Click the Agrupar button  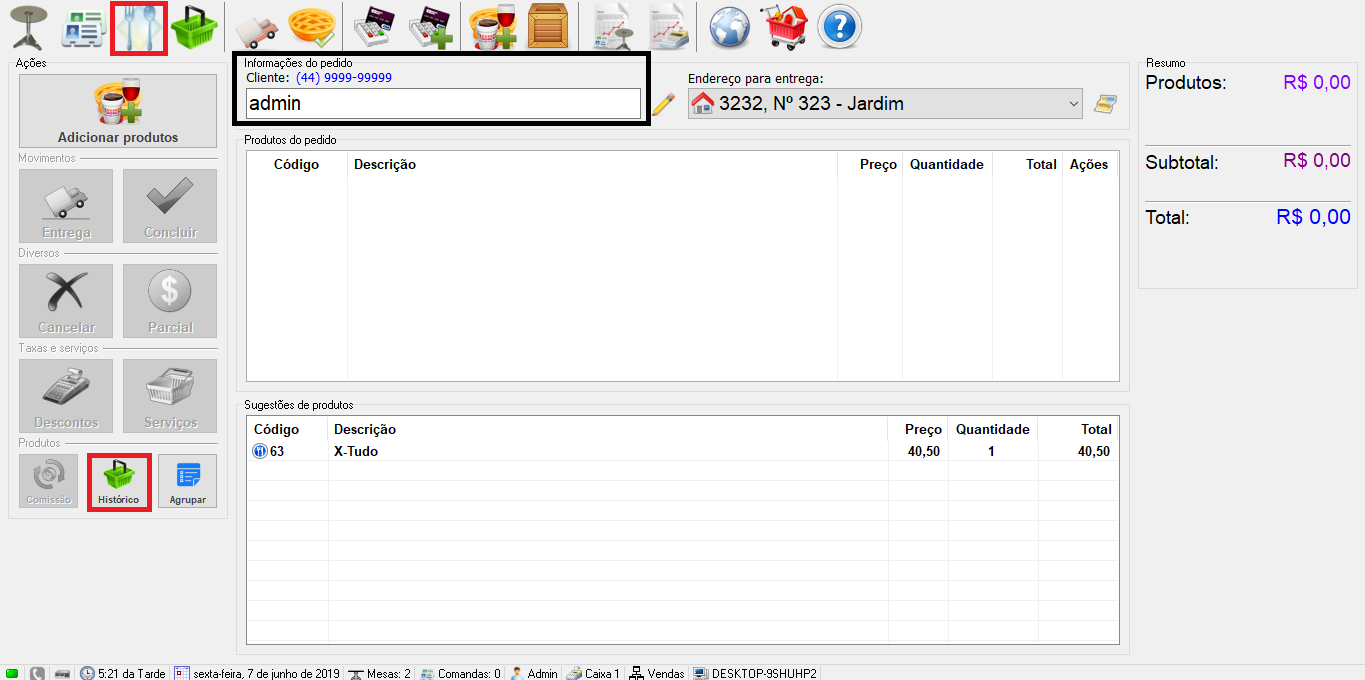pyautogui.click(x=187, y=482)
